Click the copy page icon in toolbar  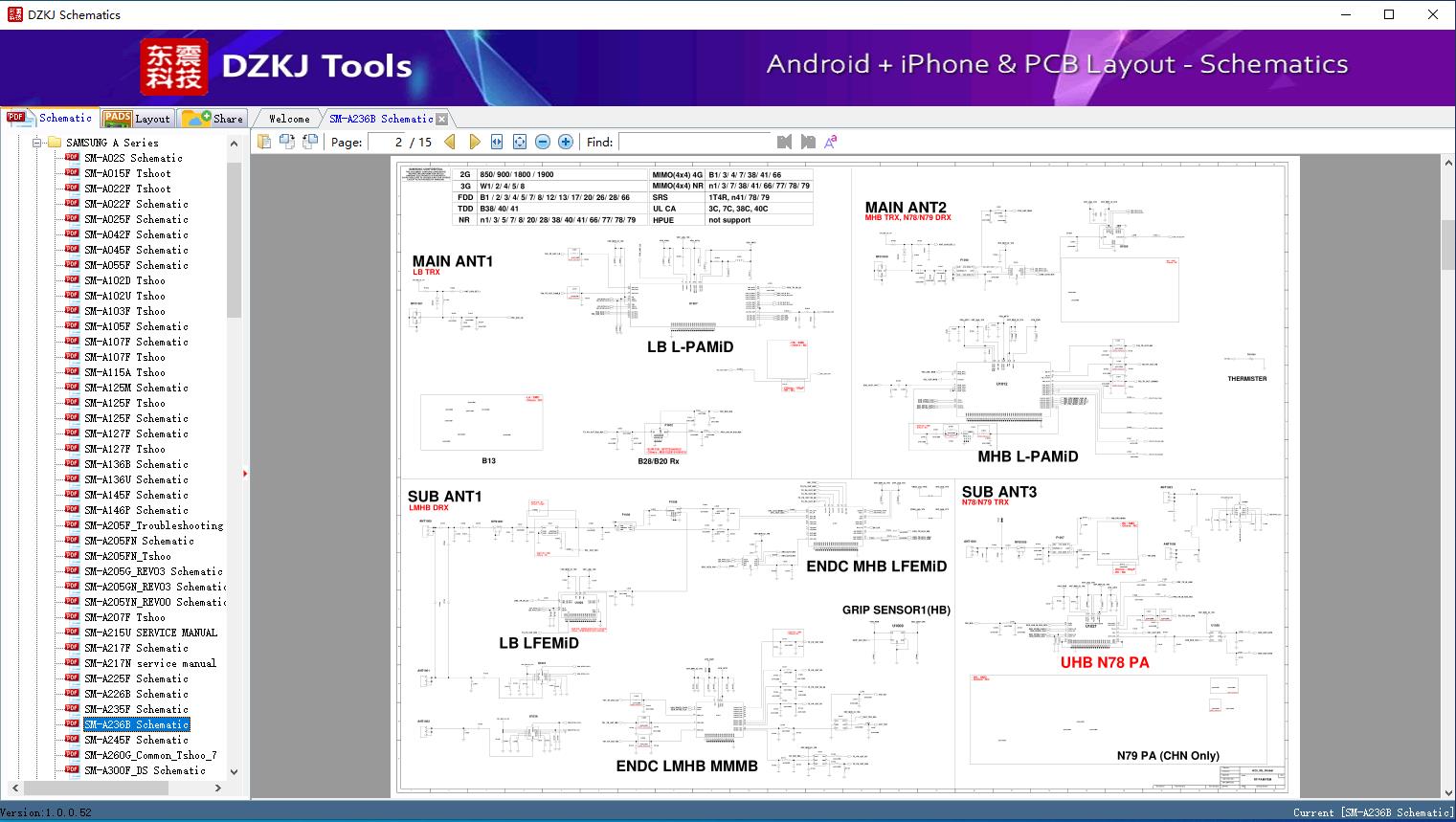(263, 142)
